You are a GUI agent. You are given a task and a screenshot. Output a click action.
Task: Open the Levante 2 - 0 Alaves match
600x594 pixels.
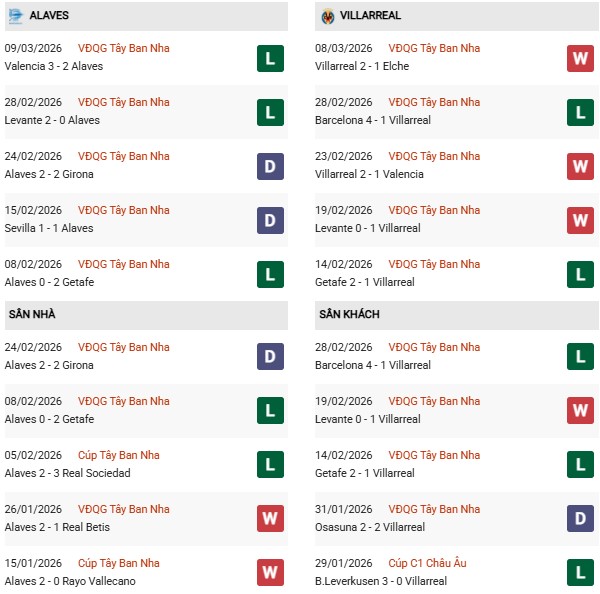(x=52, y=120)
